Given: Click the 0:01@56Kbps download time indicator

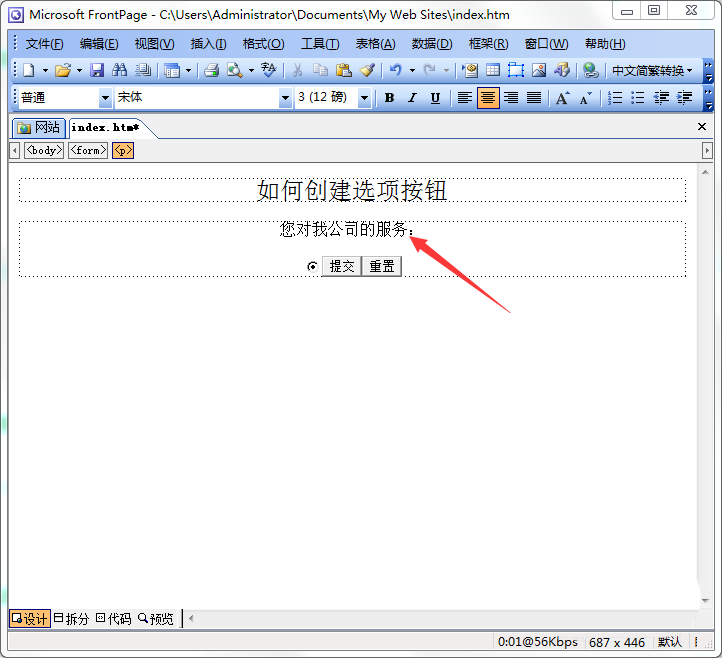Looking at the screenshot, I should 537,642.
